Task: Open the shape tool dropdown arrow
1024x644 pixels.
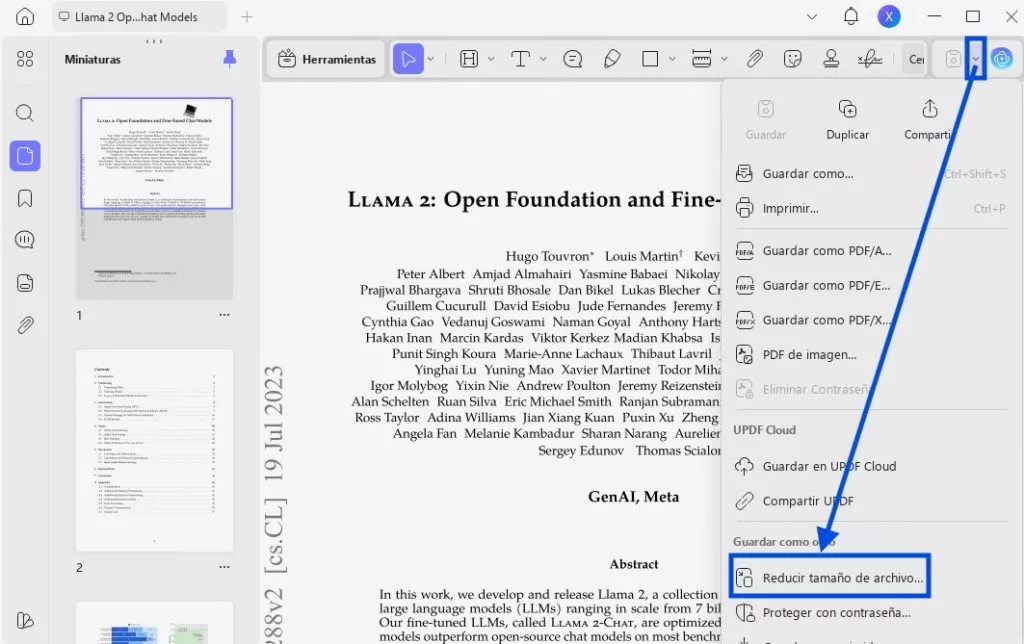Action: [671, 59]
